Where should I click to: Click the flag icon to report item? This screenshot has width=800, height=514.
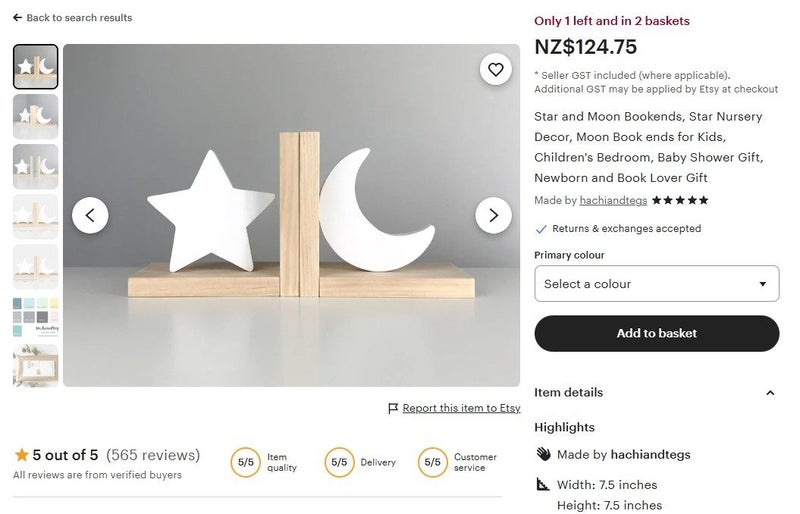click(393, 408)
